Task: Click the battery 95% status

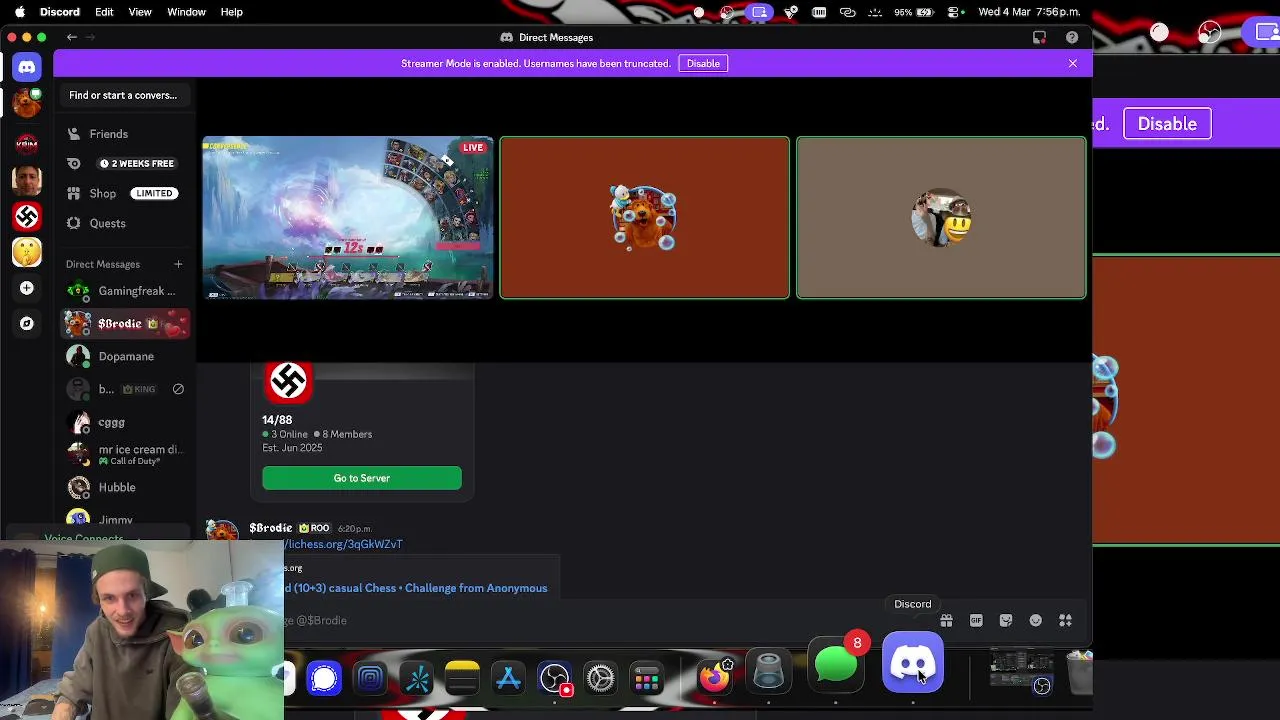Action: pyautogui.click(x=914, y=12)
